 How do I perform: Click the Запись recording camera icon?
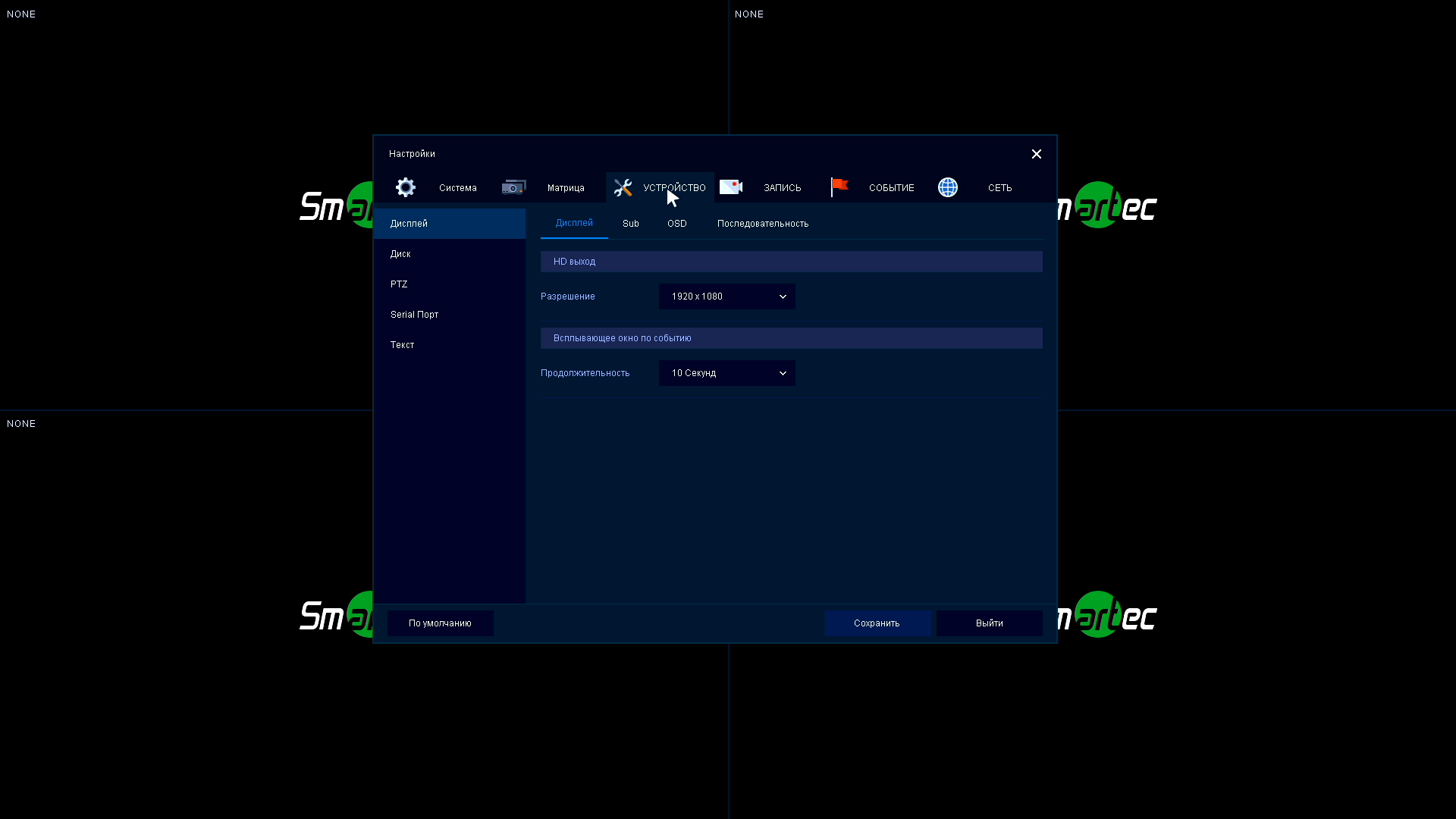coord(731,187)
